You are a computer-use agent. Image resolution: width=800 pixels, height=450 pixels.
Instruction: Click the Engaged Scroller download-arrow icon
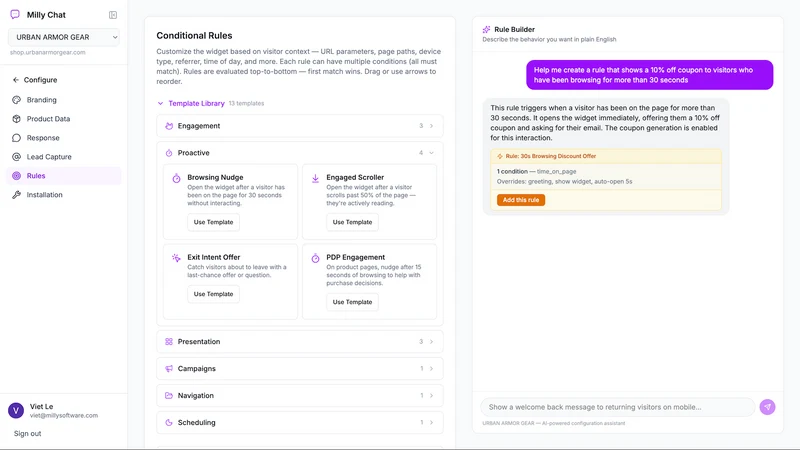point(315,178)
